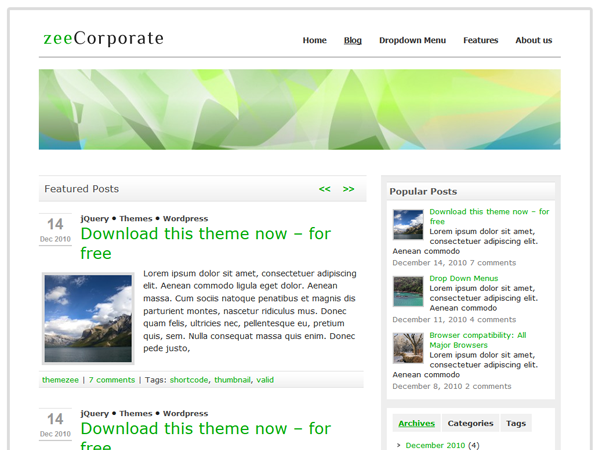The height and width of the screenshot is (450, 600).
Task: Select the shortcode tag link
Action: tap(189, 380)
